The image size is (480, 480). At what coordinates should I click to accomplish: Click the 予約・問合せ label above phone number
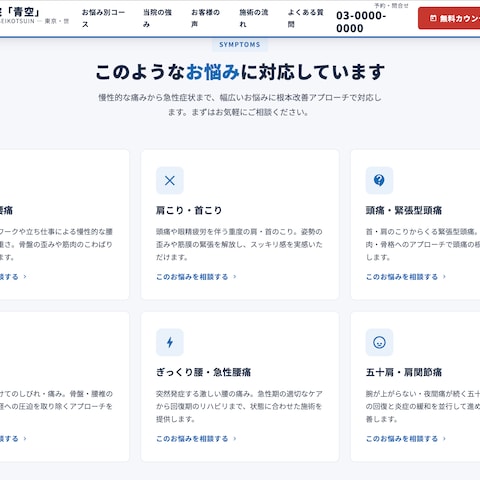click(391, 5)
